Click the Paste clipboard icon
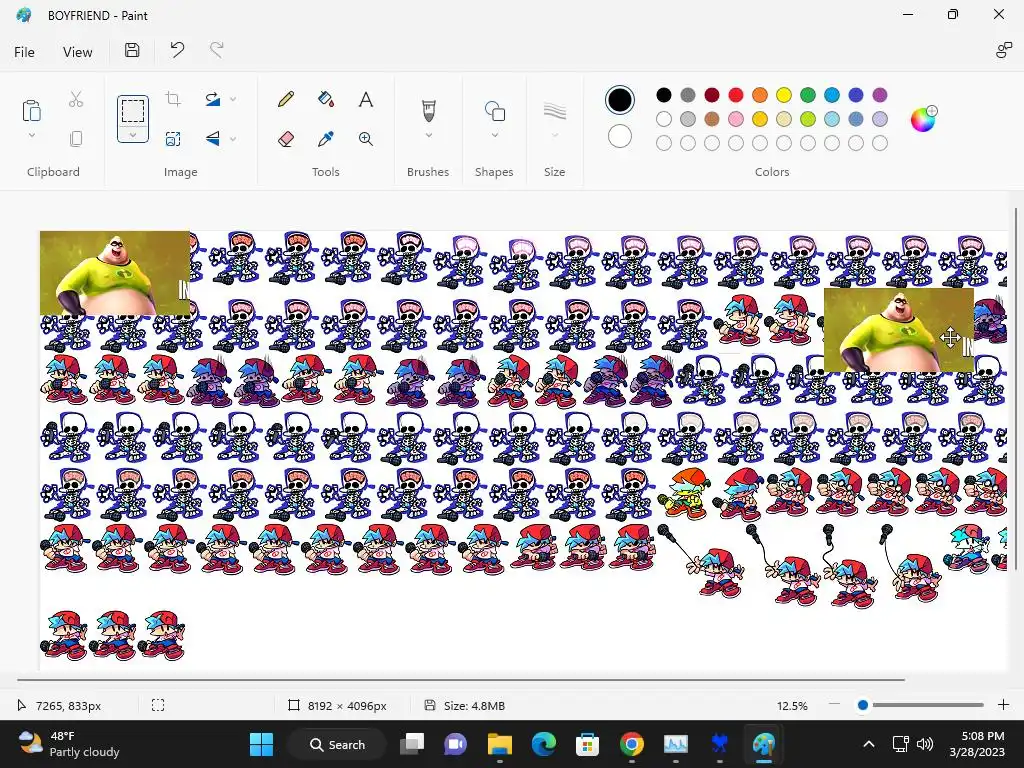 tap(31, 110)
